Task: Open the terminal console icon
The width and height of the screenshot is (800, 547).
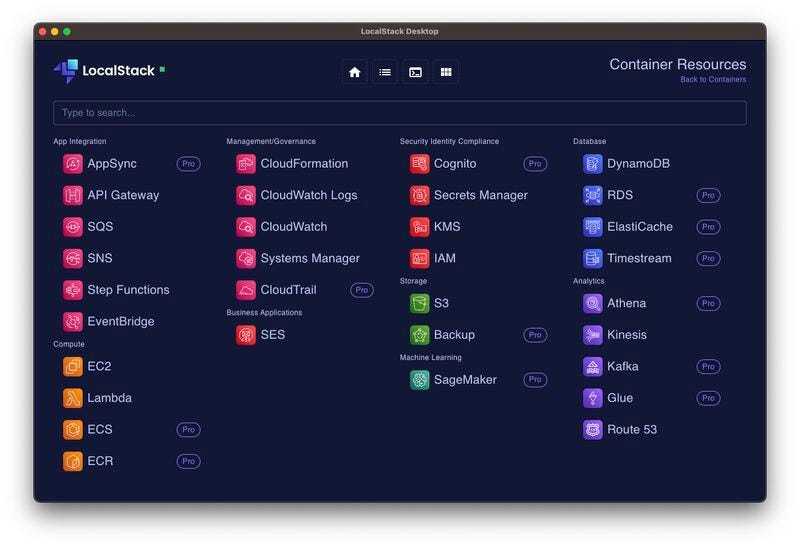Action: [x=415, y=72]
